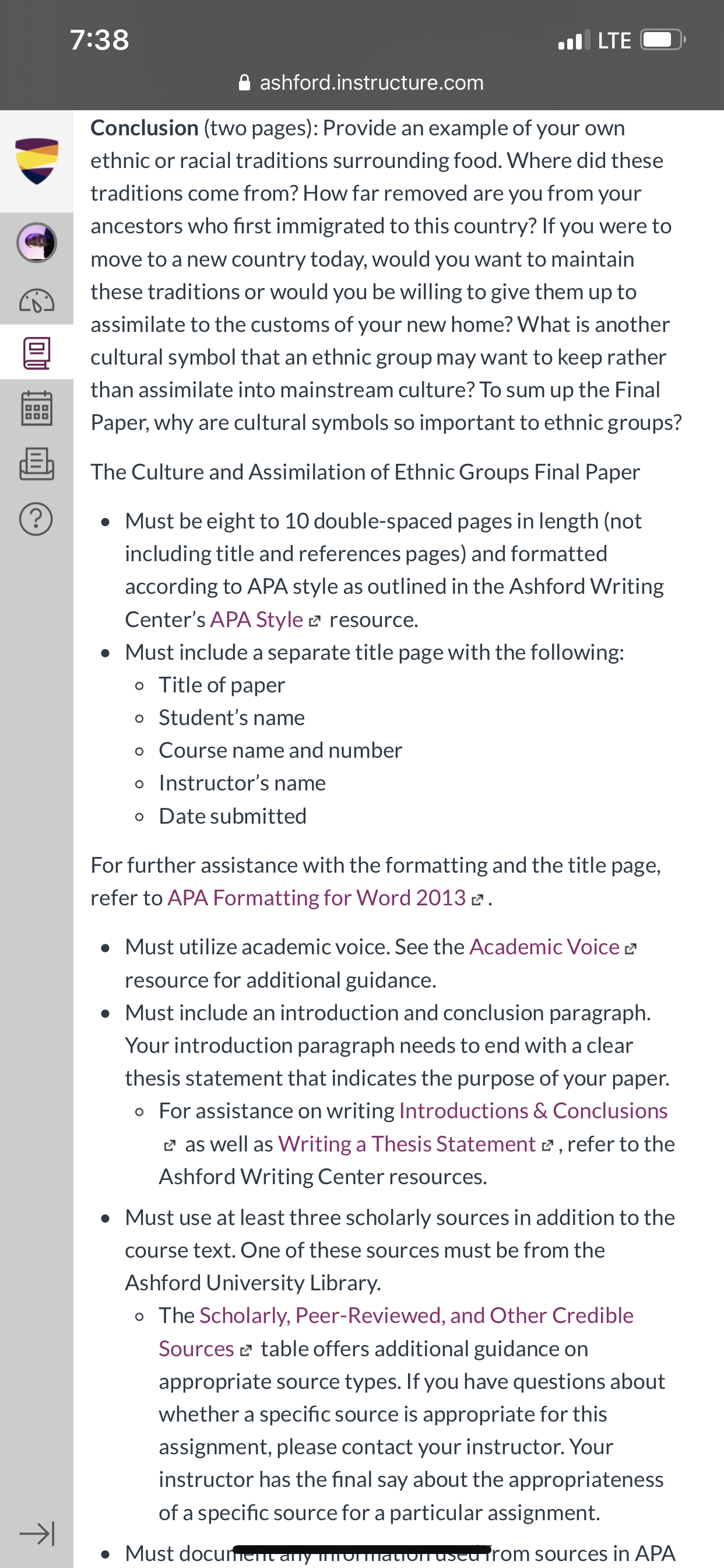Screen dimensions: 724x1568
Task: Open the Ashford shield logo home
Action: 37,162
